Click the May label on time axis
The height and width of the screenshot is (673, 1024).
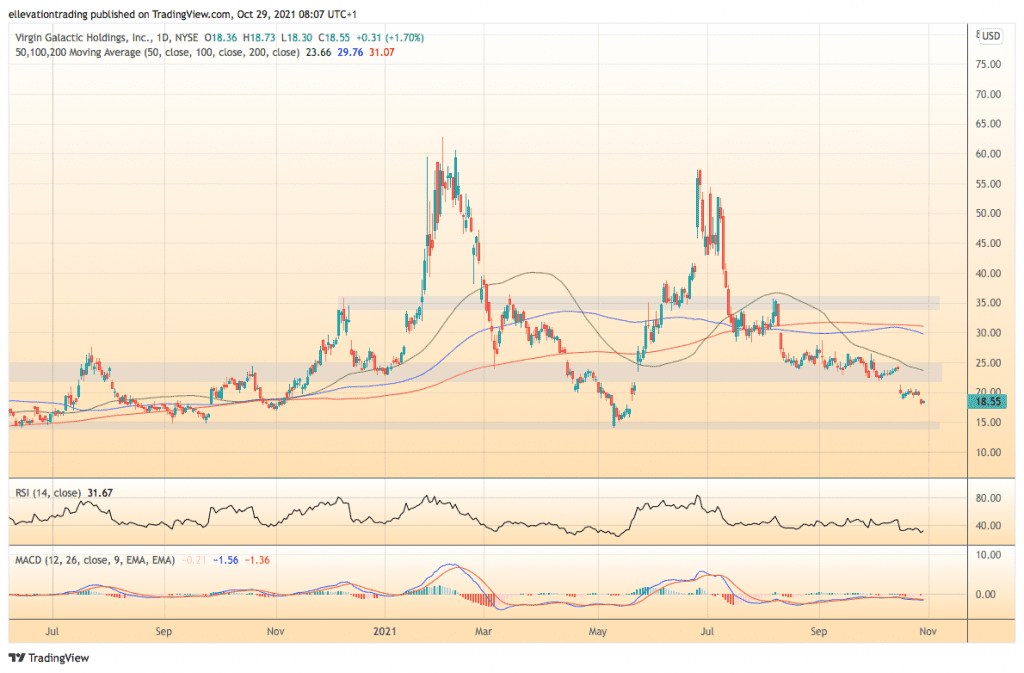(x=598, y=631)
